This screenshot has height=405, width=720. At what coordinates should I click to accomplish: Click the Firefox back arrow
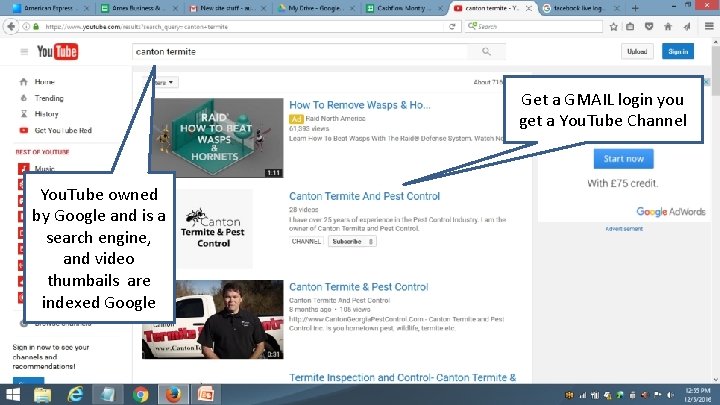(x=11, y=27)
